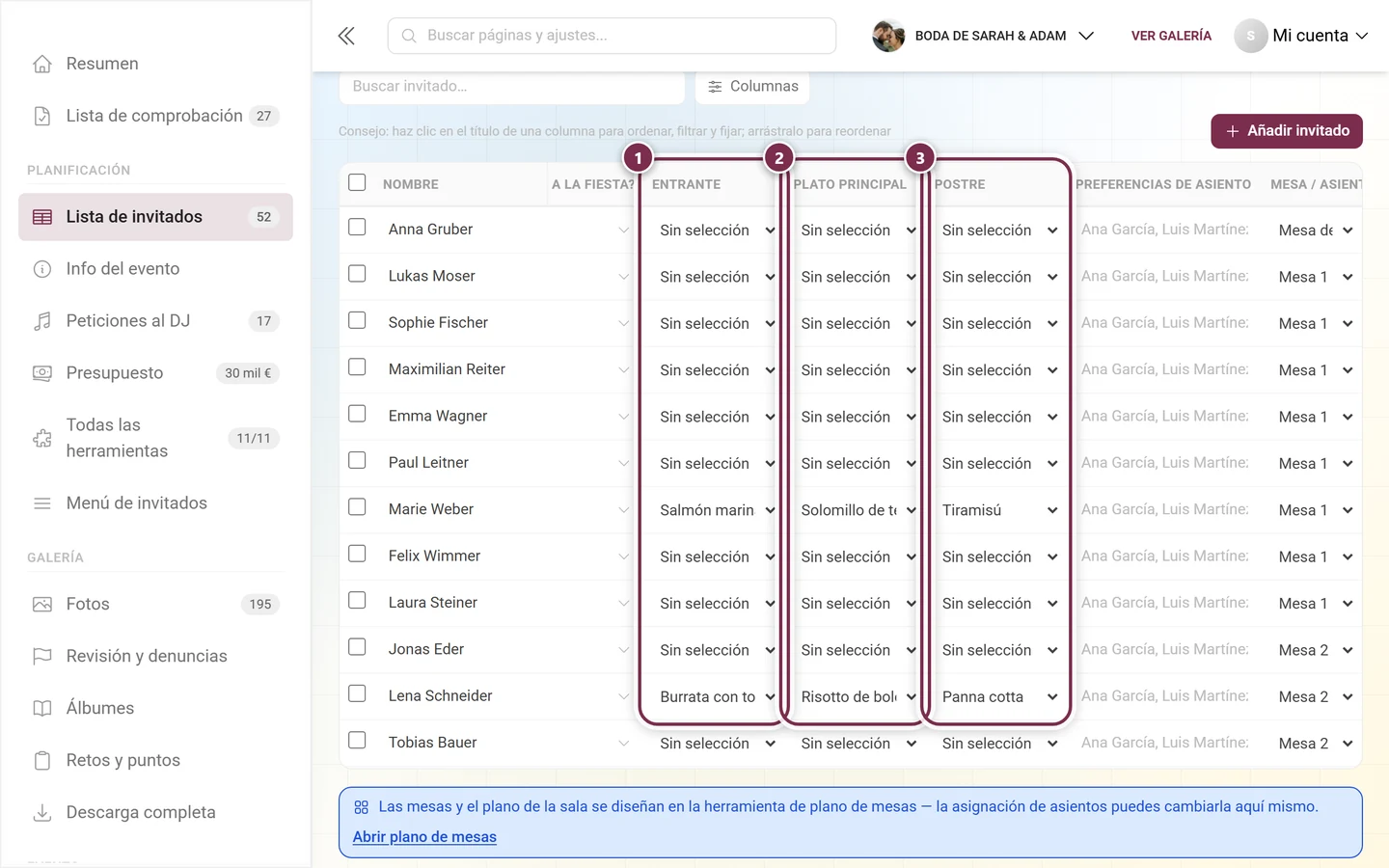
Task: Expand Boda de Sarah & Adam event selector
Action: click(x=983, y=36)
